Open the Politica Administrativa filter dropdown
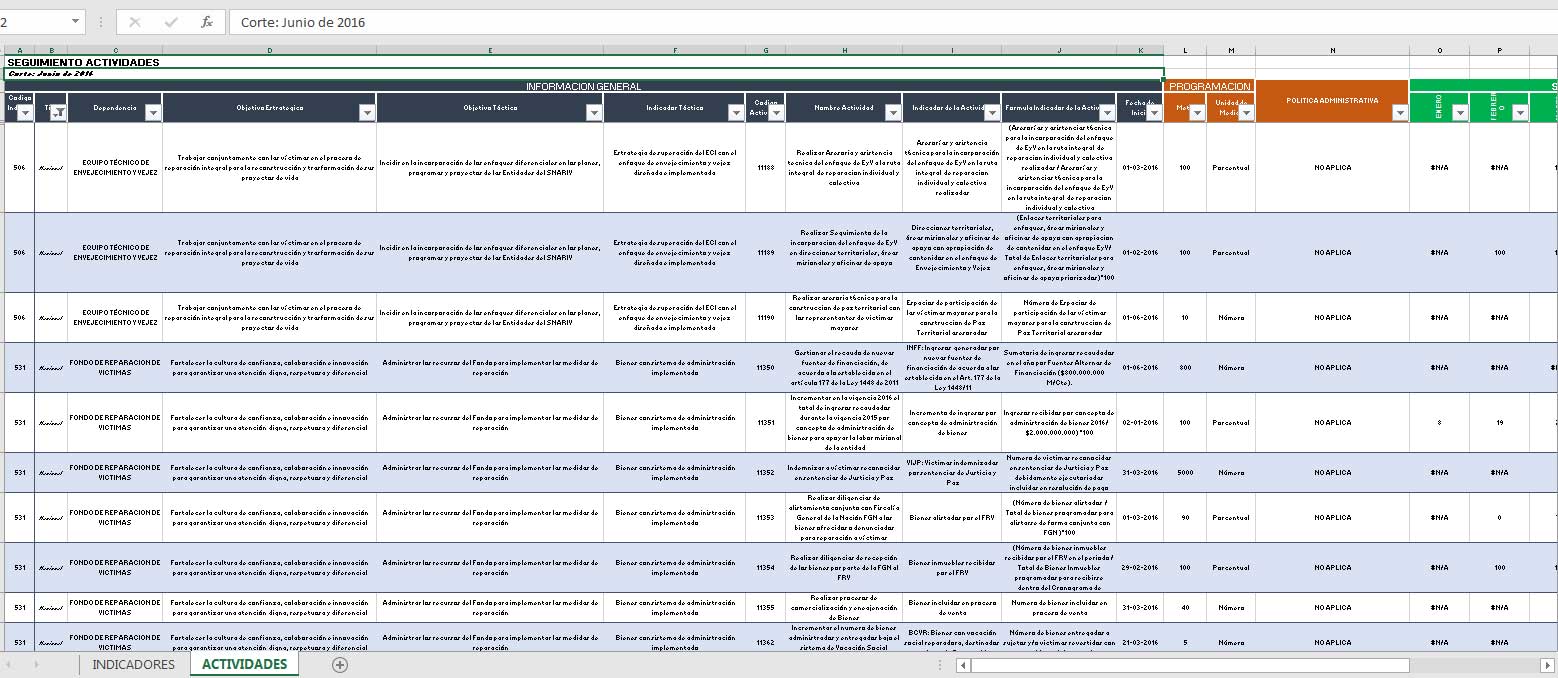Image resolution: width=1558 pixels, height=678 pixels. (x=1399, y=113)
